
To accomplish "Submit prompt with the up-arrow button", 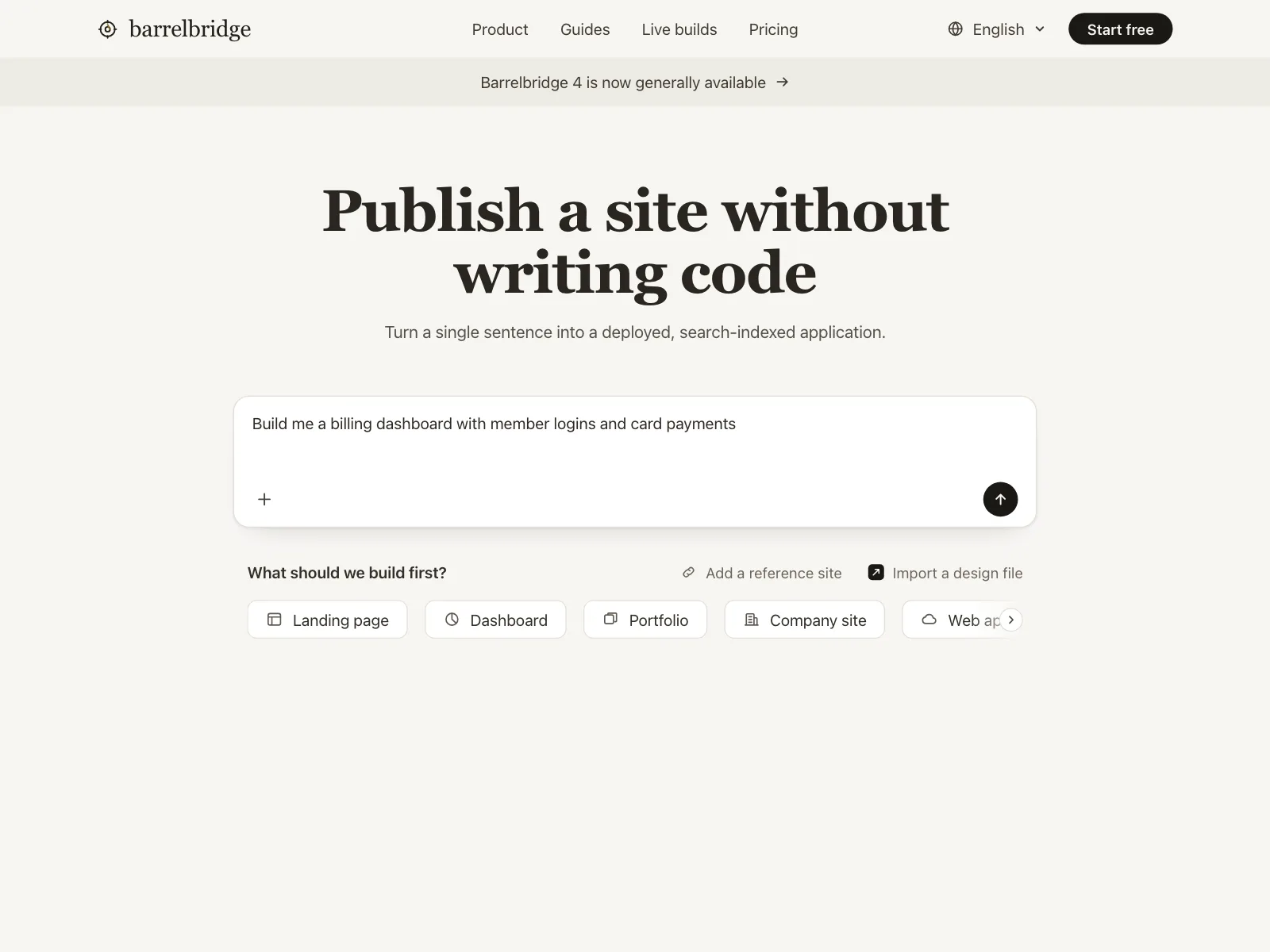I will coord(1000,499).
